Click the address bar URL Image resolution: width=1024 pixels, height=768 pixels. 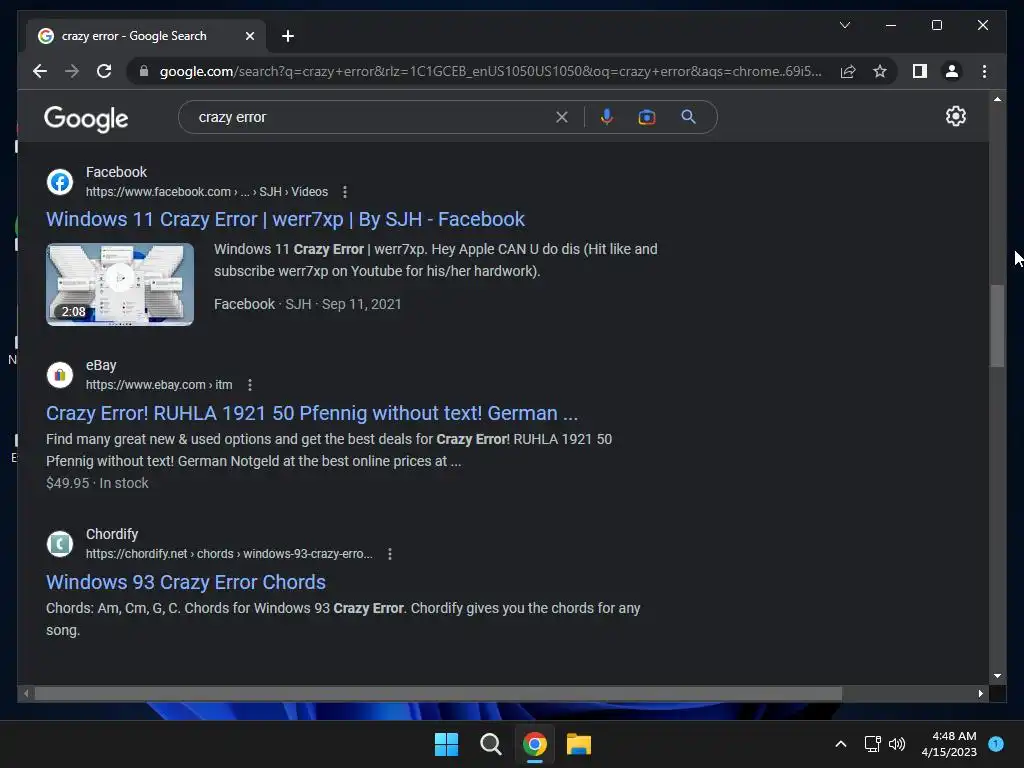click(x=490, y=71)
